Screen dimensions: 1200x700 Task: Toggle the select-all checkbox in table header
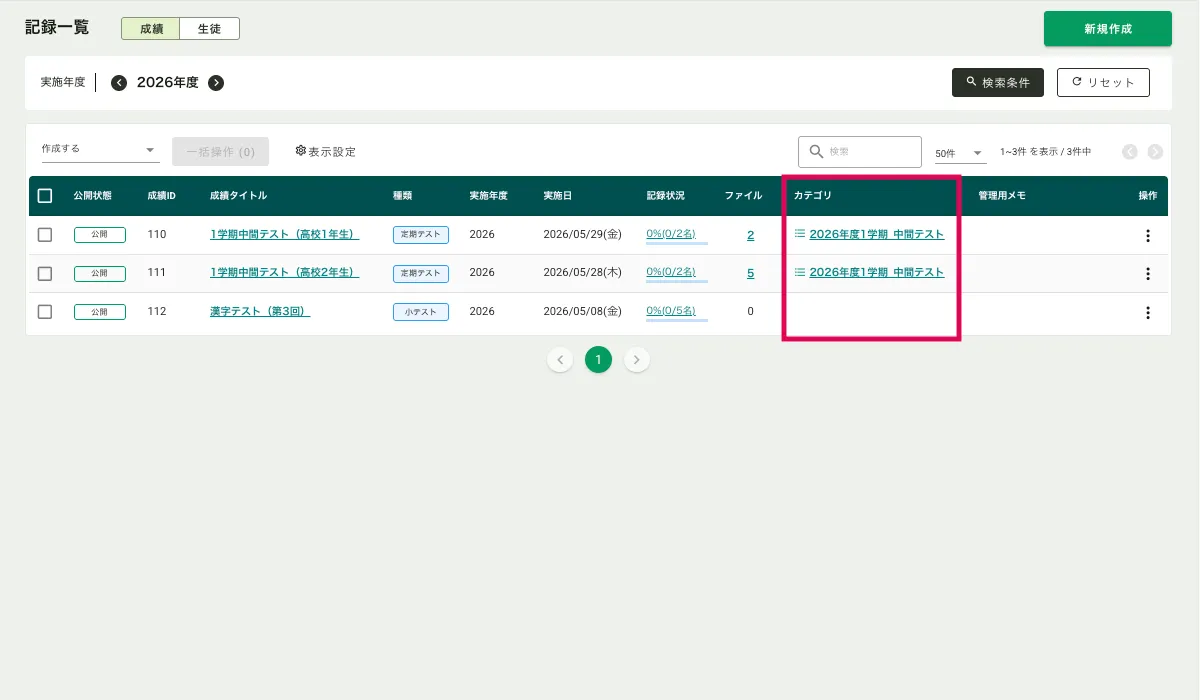[45, 196]
